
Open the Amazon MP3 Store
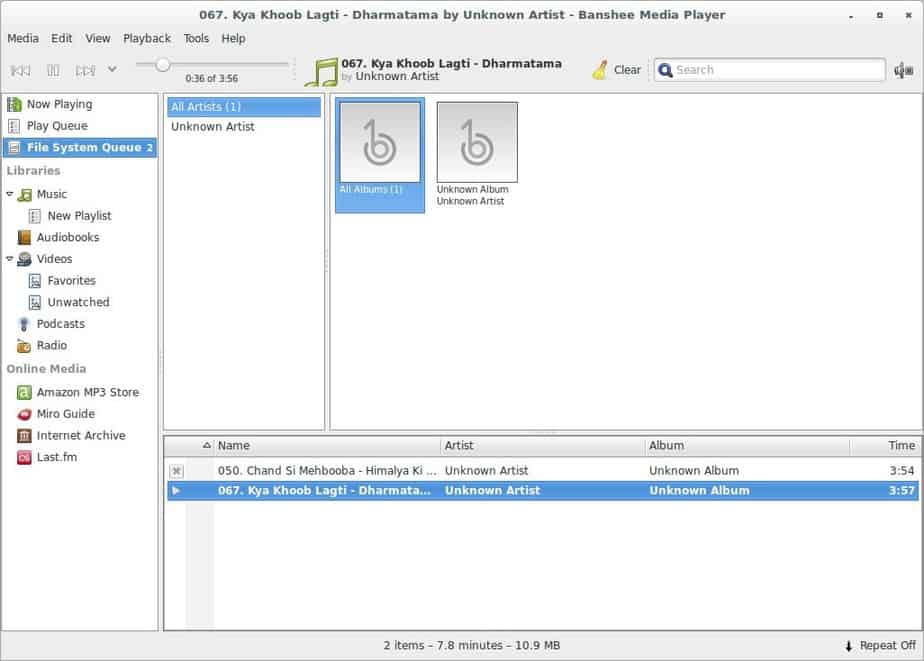coord(88,392)
